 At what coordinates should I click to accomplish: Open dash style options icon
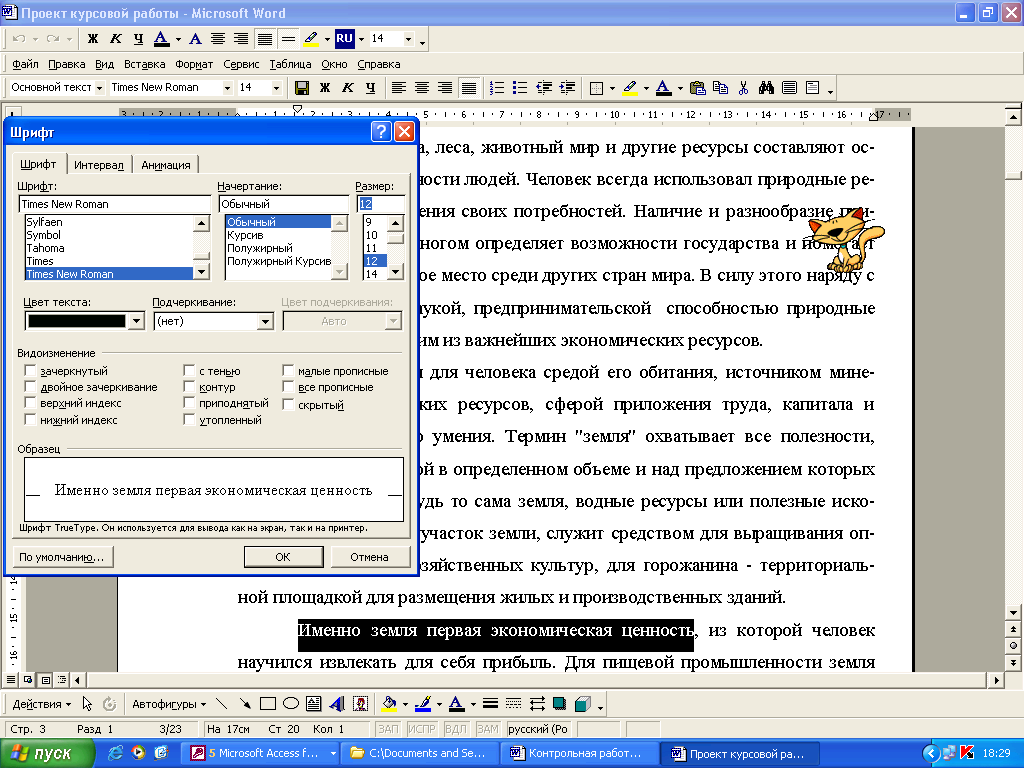click(x=513, y=703)
